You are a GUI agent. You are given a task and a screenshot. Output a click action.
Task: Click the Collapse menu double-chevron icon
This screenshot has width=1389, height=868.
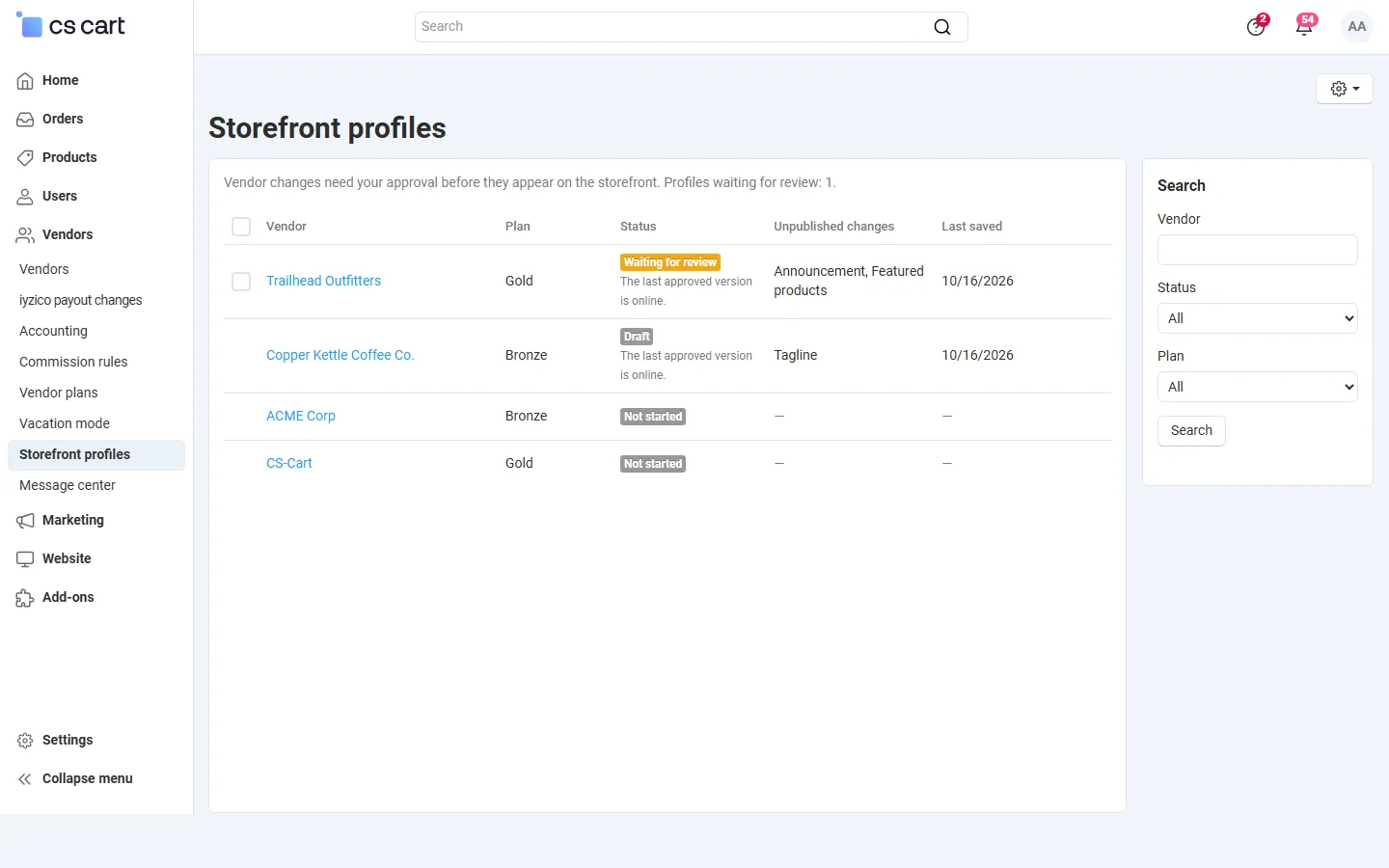pyautogui.click(x=25, y=779)
